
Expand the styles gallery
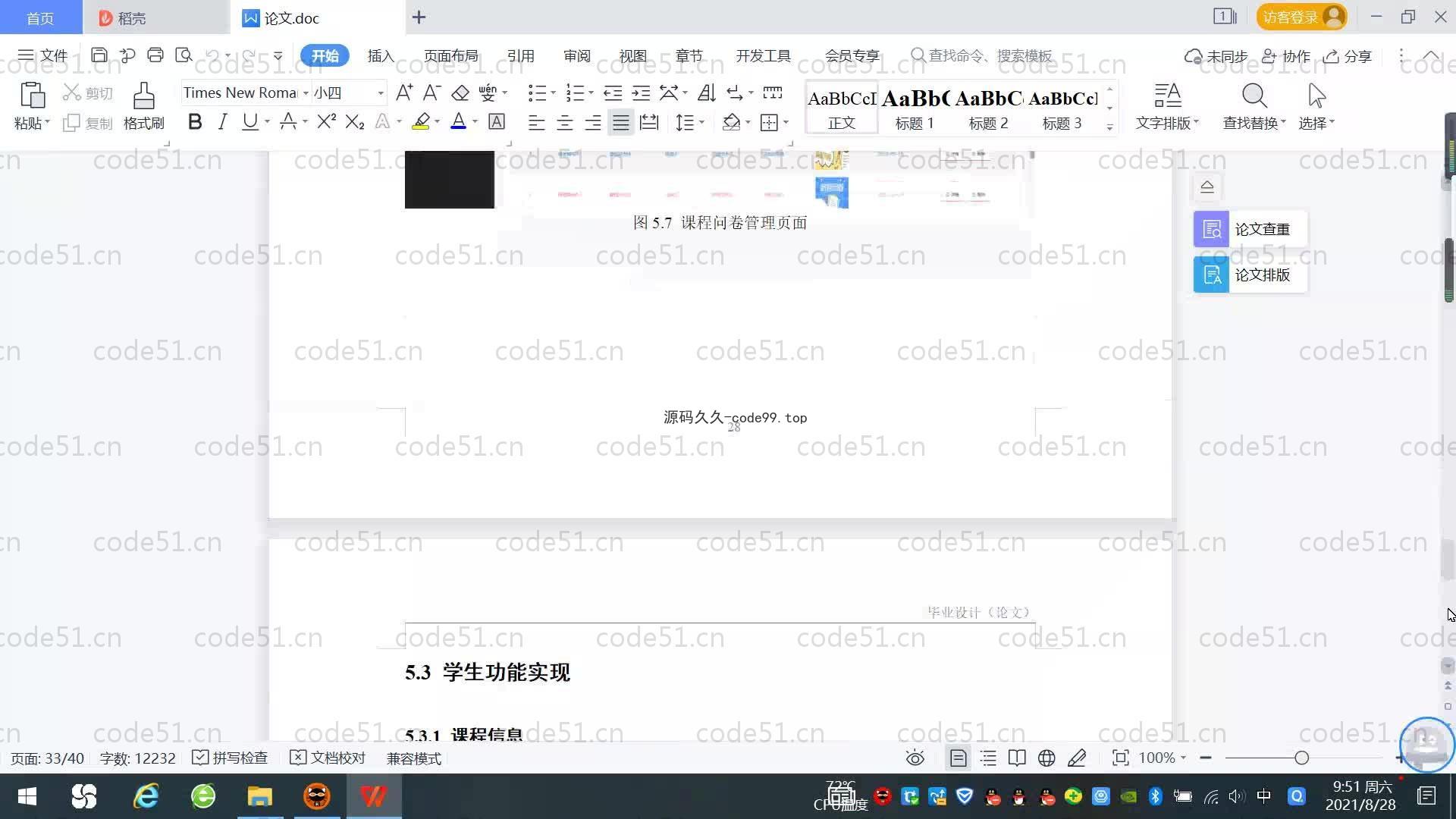point(1109,127)
